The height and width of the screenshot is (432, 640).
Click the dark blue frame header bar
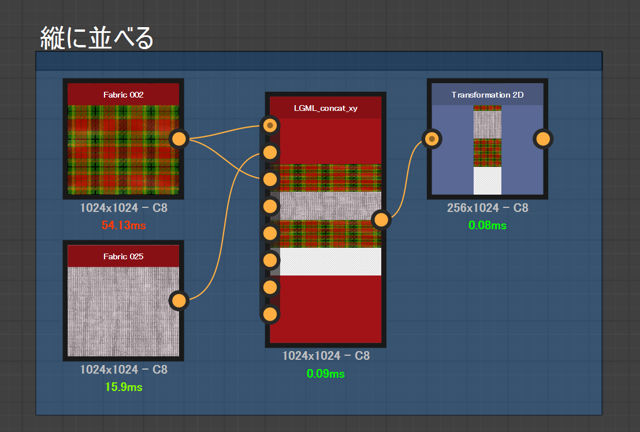point(318,61)
